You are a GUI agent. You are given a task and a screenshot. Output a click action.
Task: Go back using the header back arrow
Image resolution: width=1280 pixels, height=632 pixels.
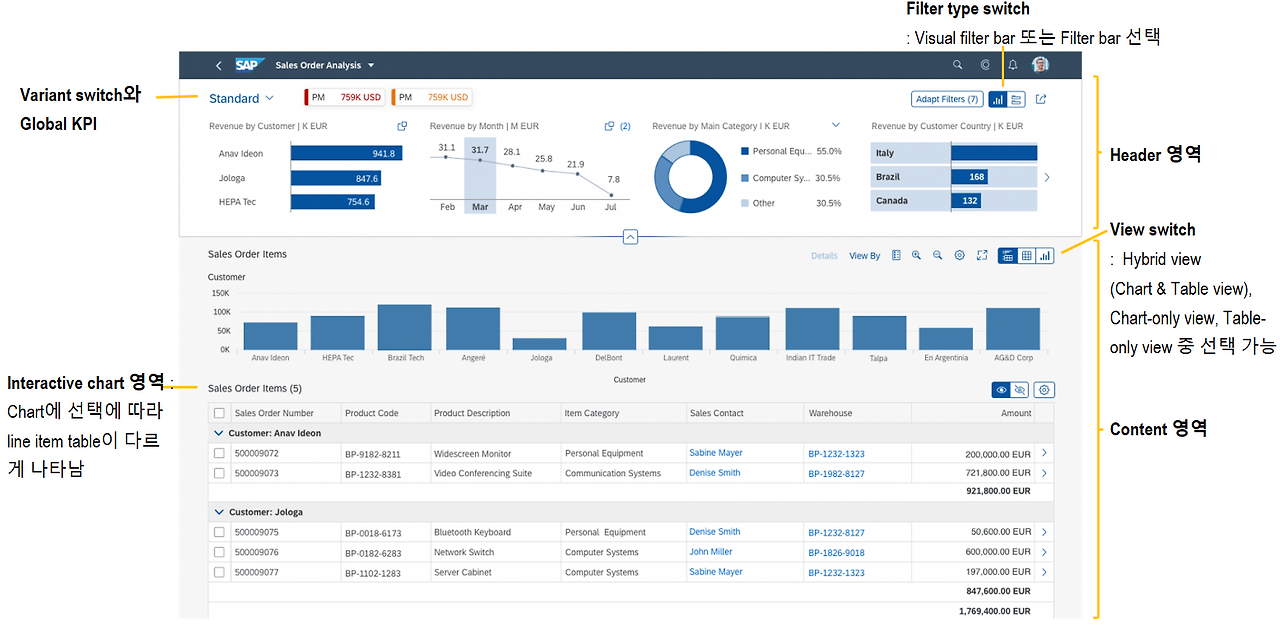click(219, 66)
